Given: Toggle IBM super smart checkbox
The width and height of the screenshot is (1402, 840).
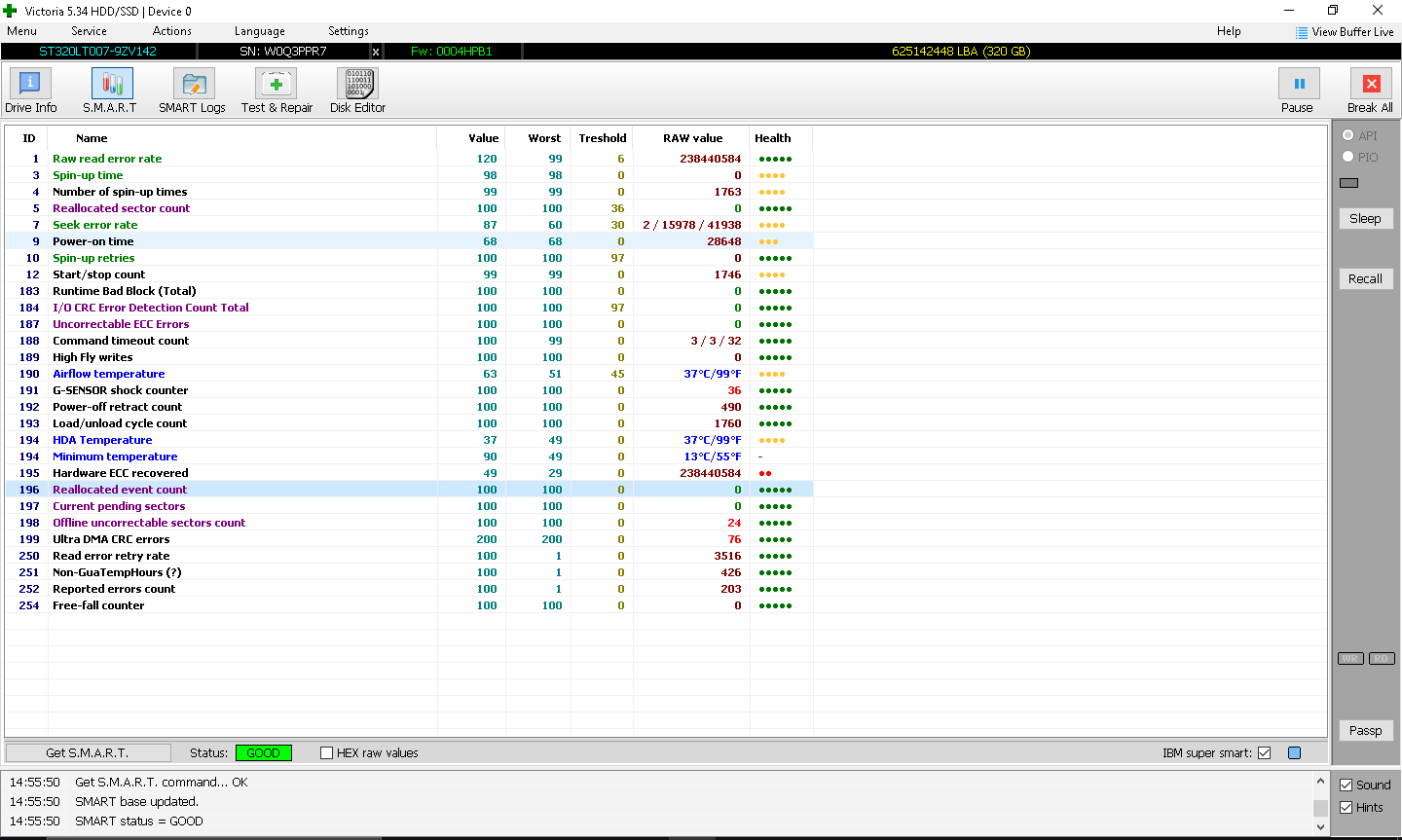Looking at the screenshot, I should 1265,753.
